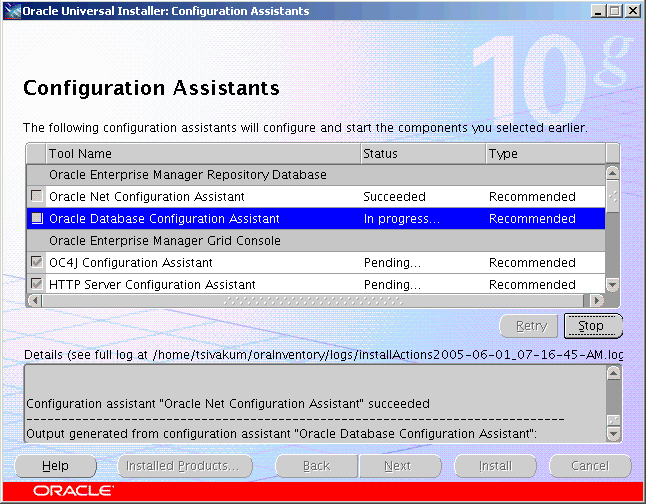Screen dimensions: 646x504
Task: Click the Back button
Action: click(316, 466)
